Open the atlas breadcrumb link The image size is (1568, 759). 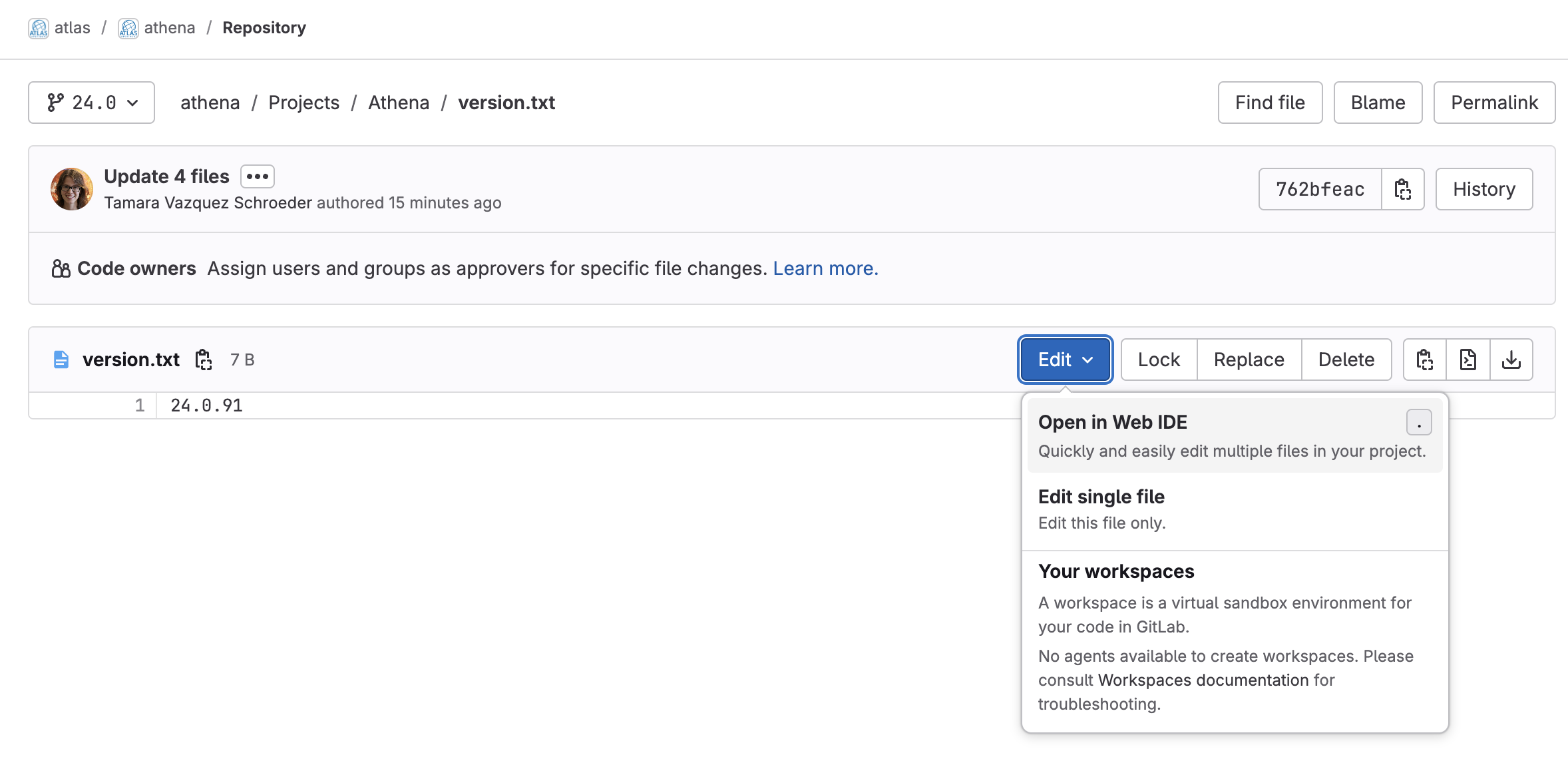click(x=72, y=28)
